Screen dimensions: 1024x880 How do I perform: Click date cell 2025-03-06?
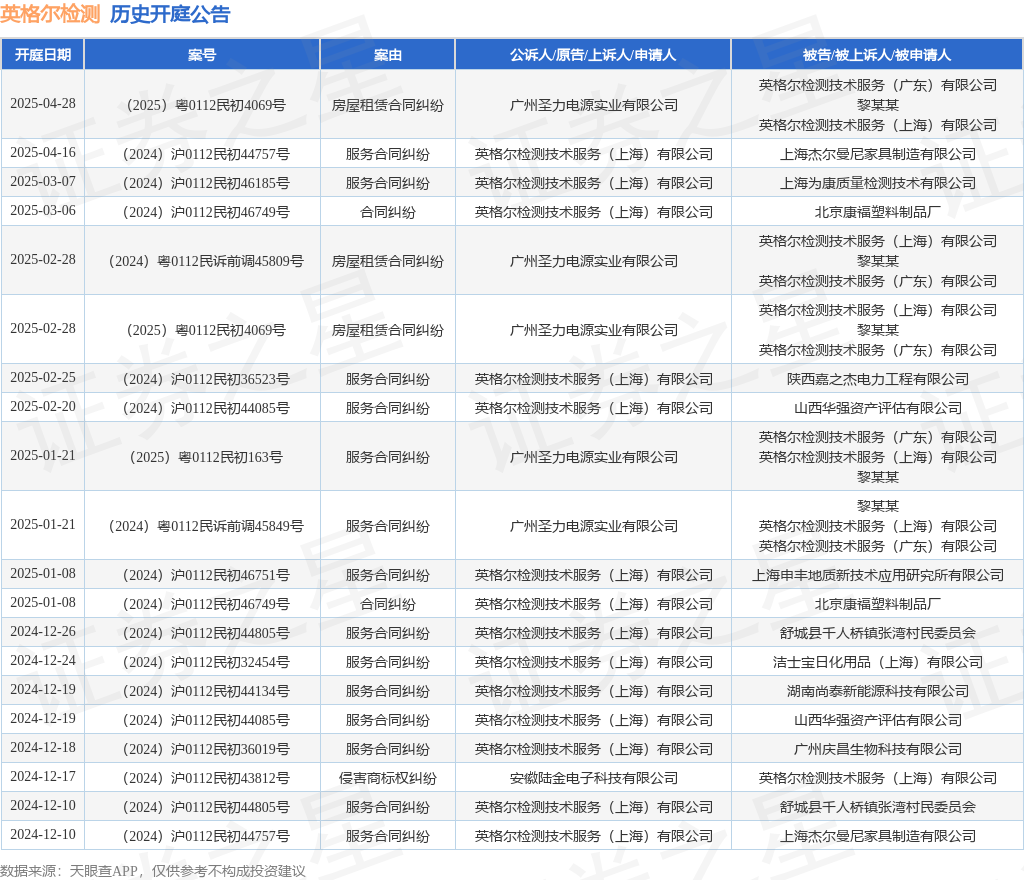[42, 211]
